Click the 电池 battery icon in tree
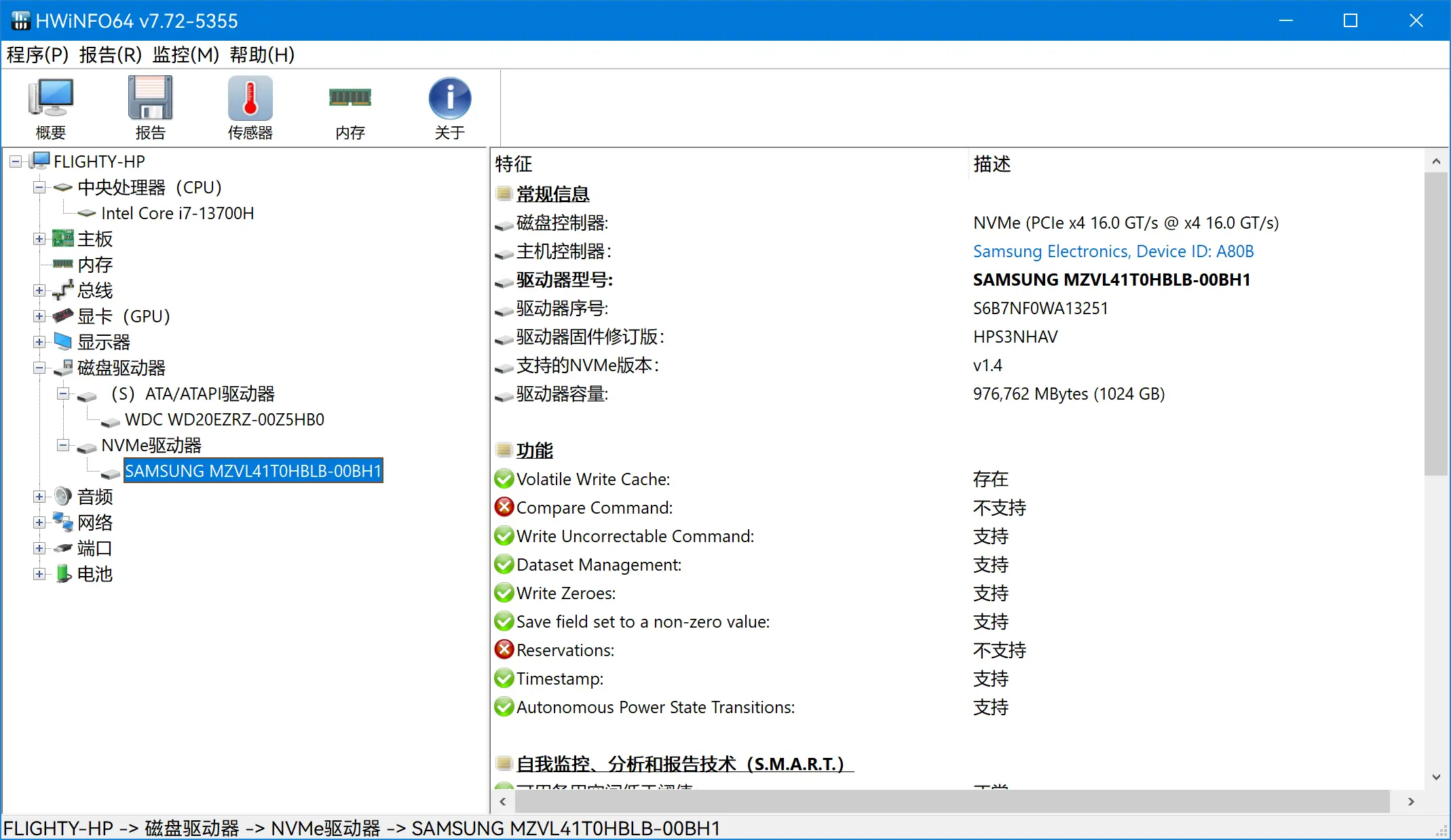1451x840 pixels. 63,573
